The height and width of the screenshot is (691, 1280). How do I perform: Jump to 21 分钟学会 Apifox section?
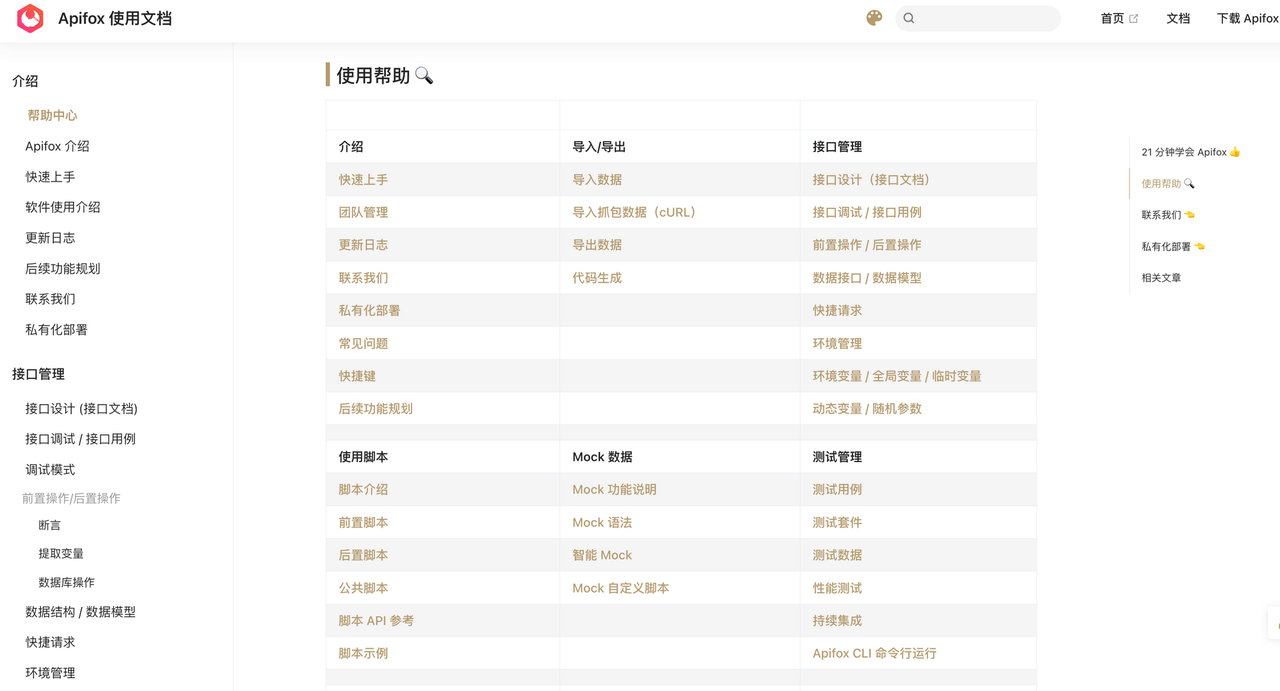click(x=1190, y=152)
